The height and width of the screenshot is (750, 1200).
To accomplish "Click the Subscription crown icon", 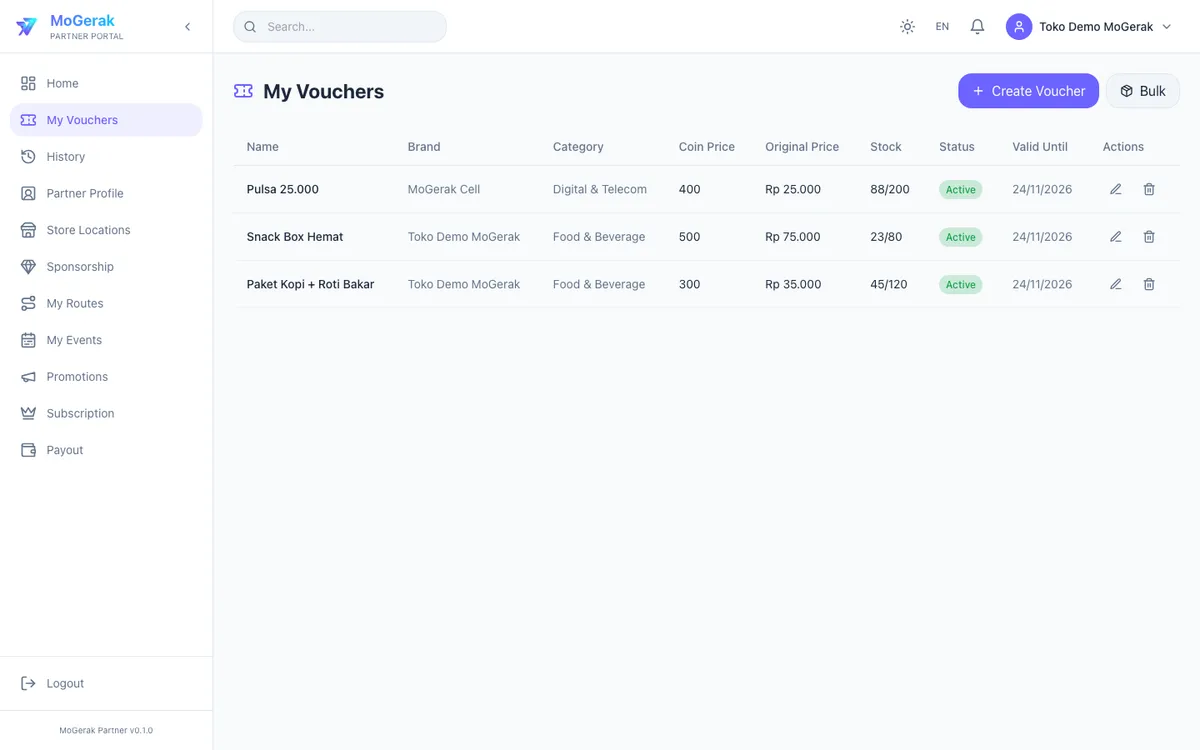I will [x=28, y=413].
